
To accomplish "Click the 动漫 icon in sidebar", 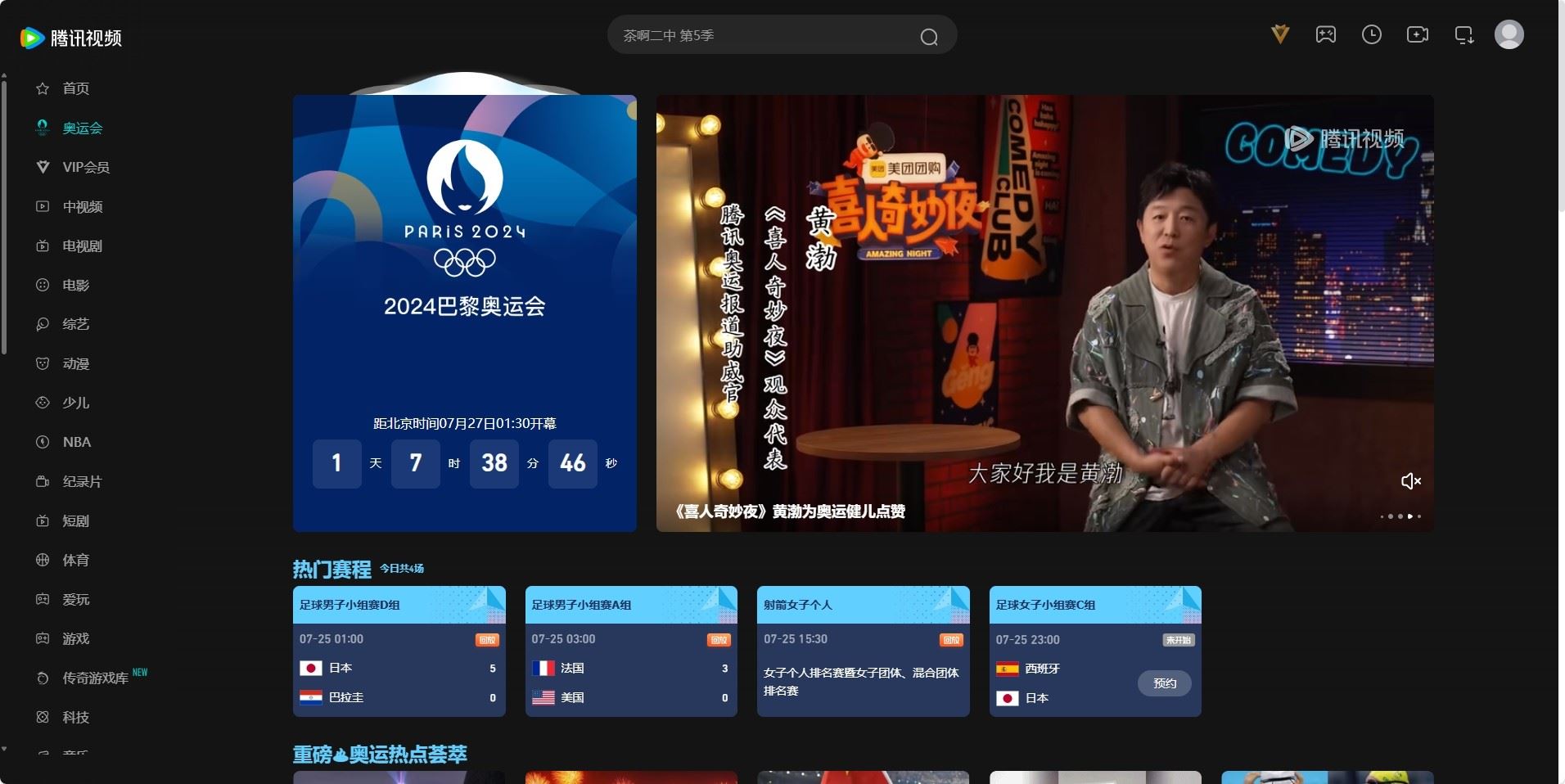I will click(43, 363).
